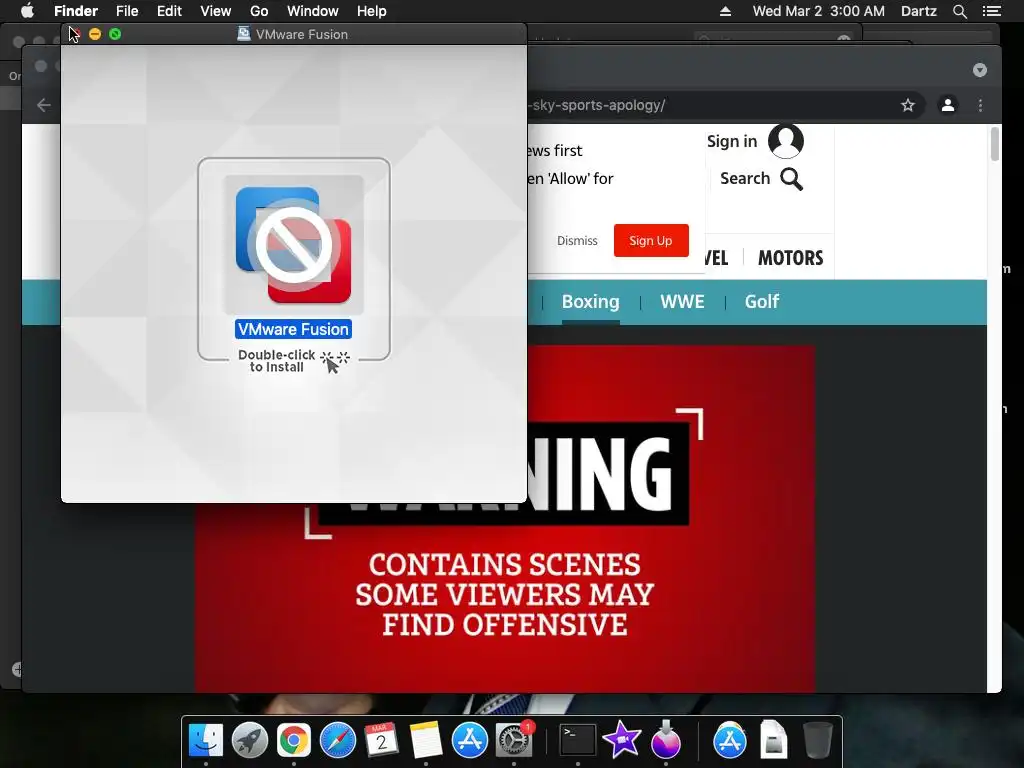Click the Chrome address bar URL
The width and height of the screenshot is (1024, 768).
pyautogui.click(x=598, y=105)
